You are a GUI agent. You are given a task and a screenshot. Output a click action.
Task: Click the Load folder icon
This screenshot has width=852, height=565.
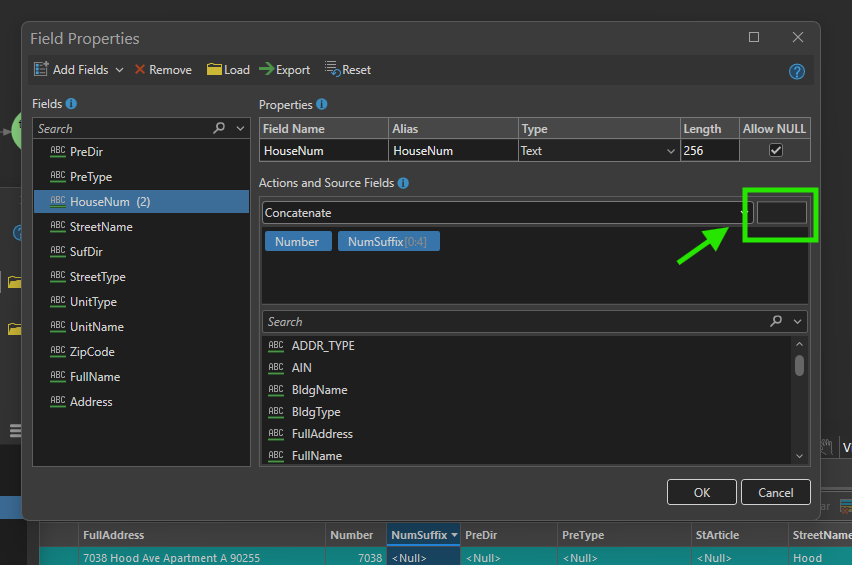coord(214,70)
